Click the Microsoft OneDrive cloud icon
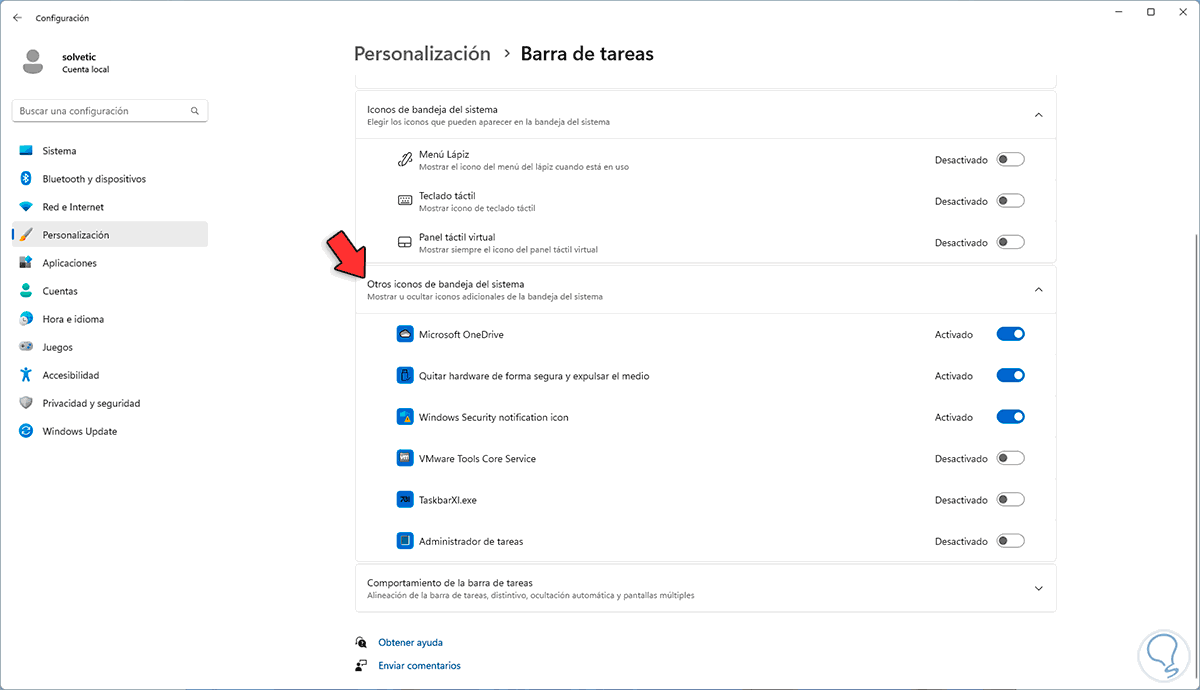Screen dimensions: 1200x690 click(x=405, y=335)
